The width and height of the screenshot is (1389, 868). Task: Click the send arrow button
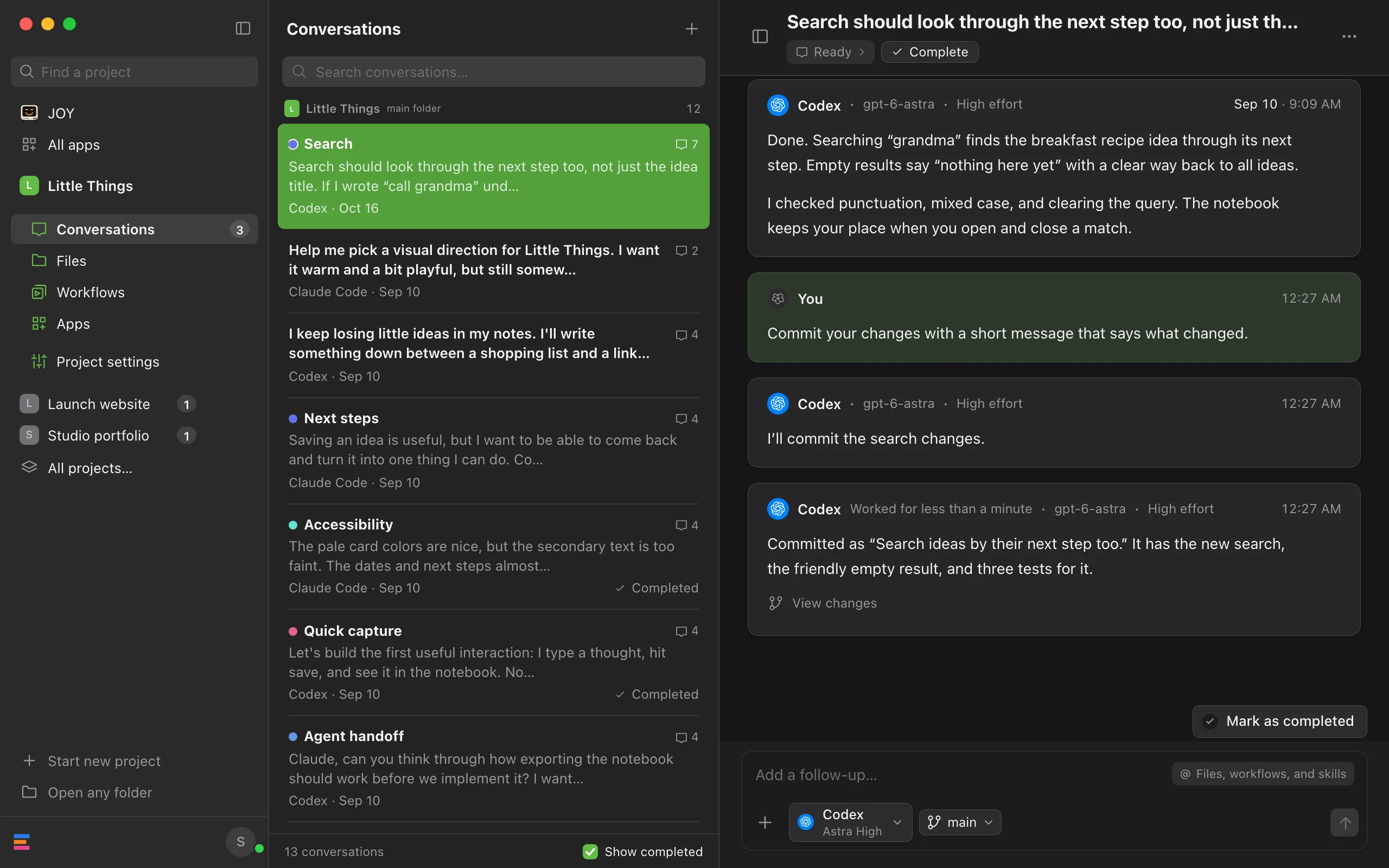point(1344,822)
